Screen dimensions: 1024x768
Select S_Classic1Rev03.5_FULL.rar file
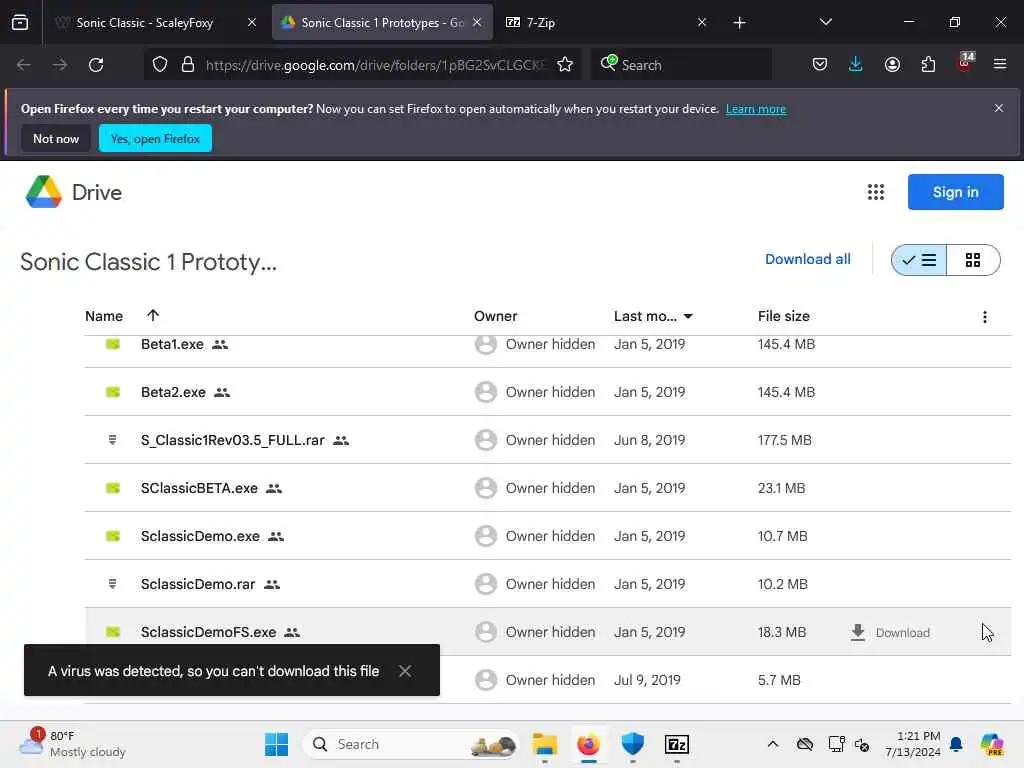pos(548,440)
